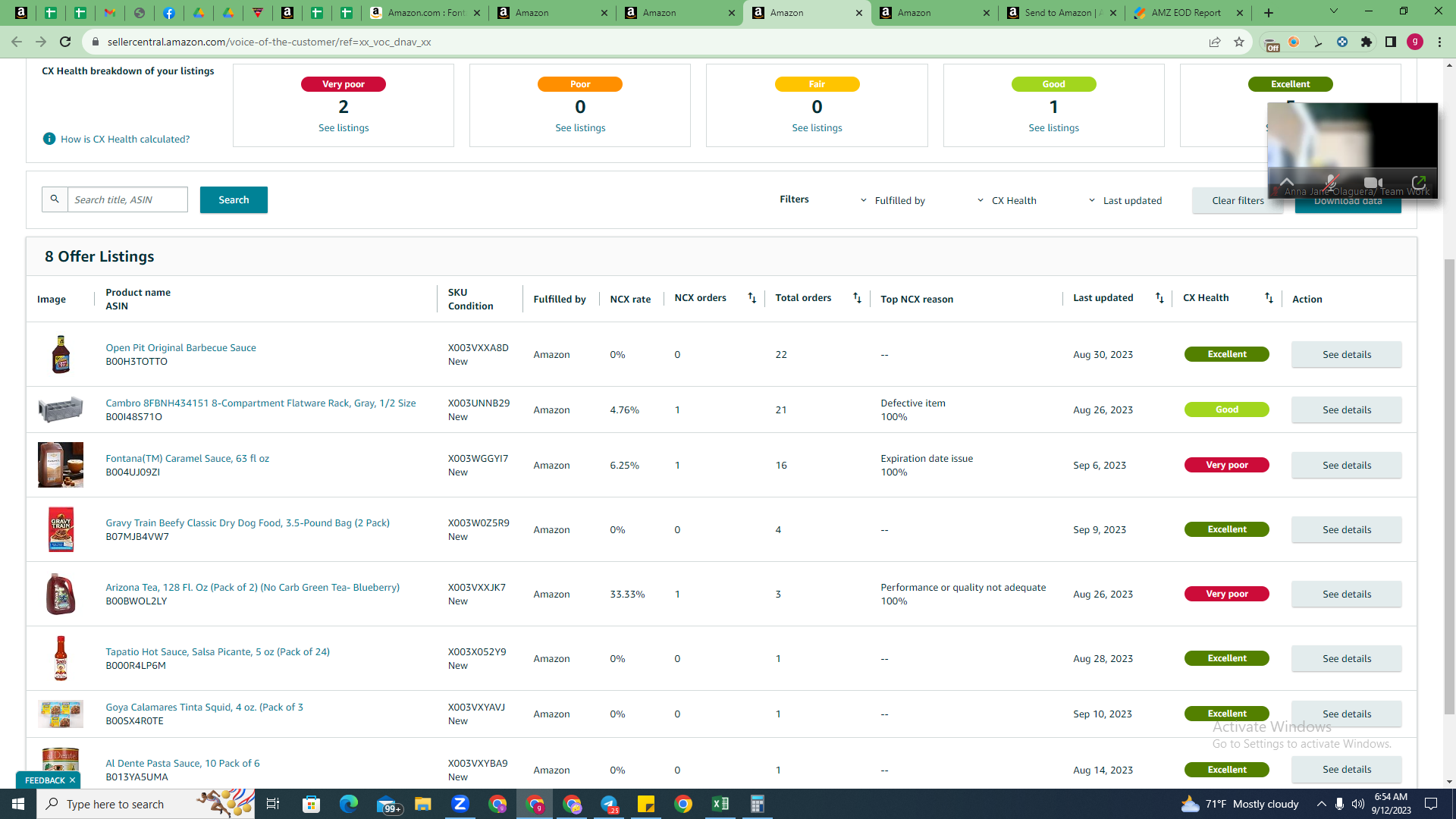See listings rated Fair

[x=817, y=128]
